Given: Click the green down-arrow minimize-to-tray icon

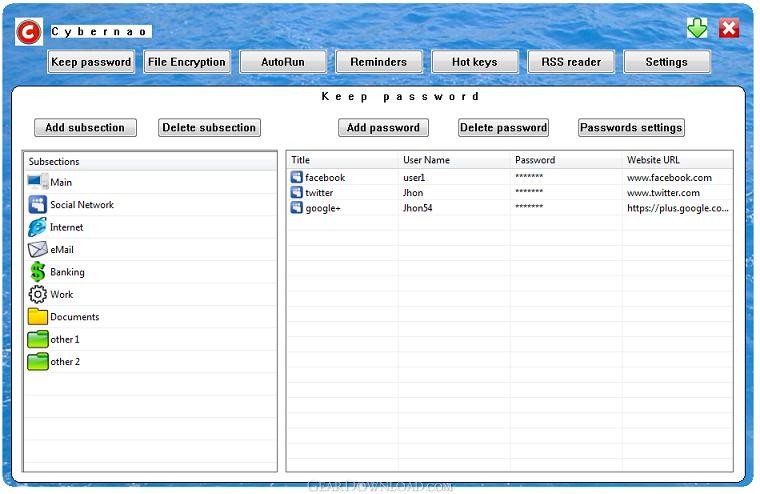Looking at the screenshot, I should [x=697, y=28].
